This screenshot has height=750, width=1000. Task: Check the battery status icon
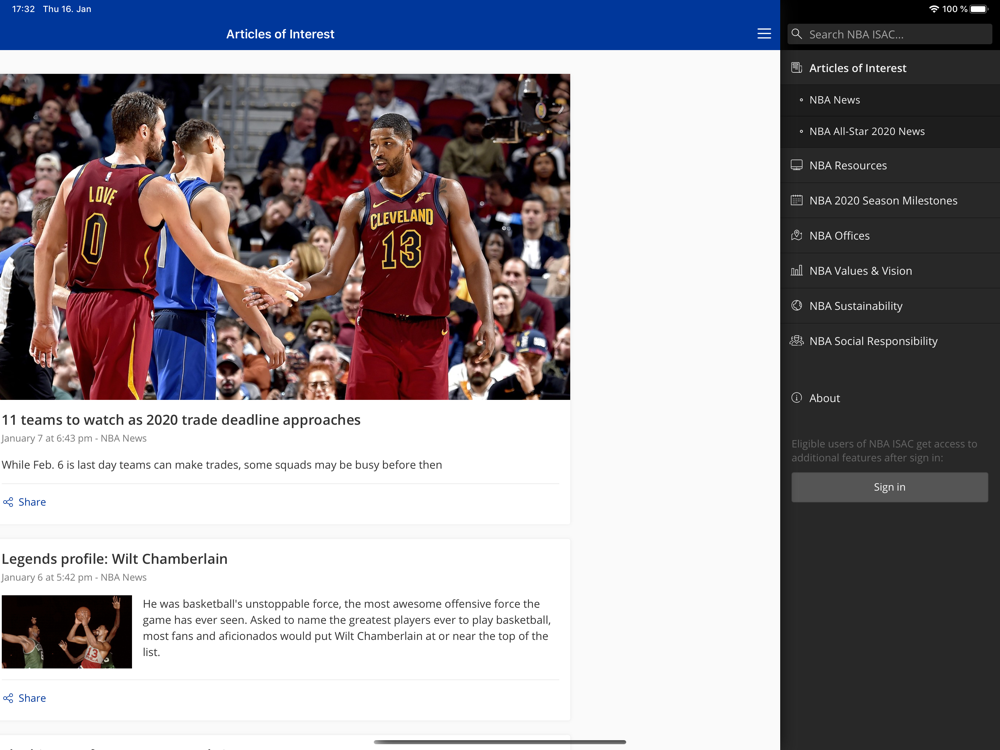979,9
